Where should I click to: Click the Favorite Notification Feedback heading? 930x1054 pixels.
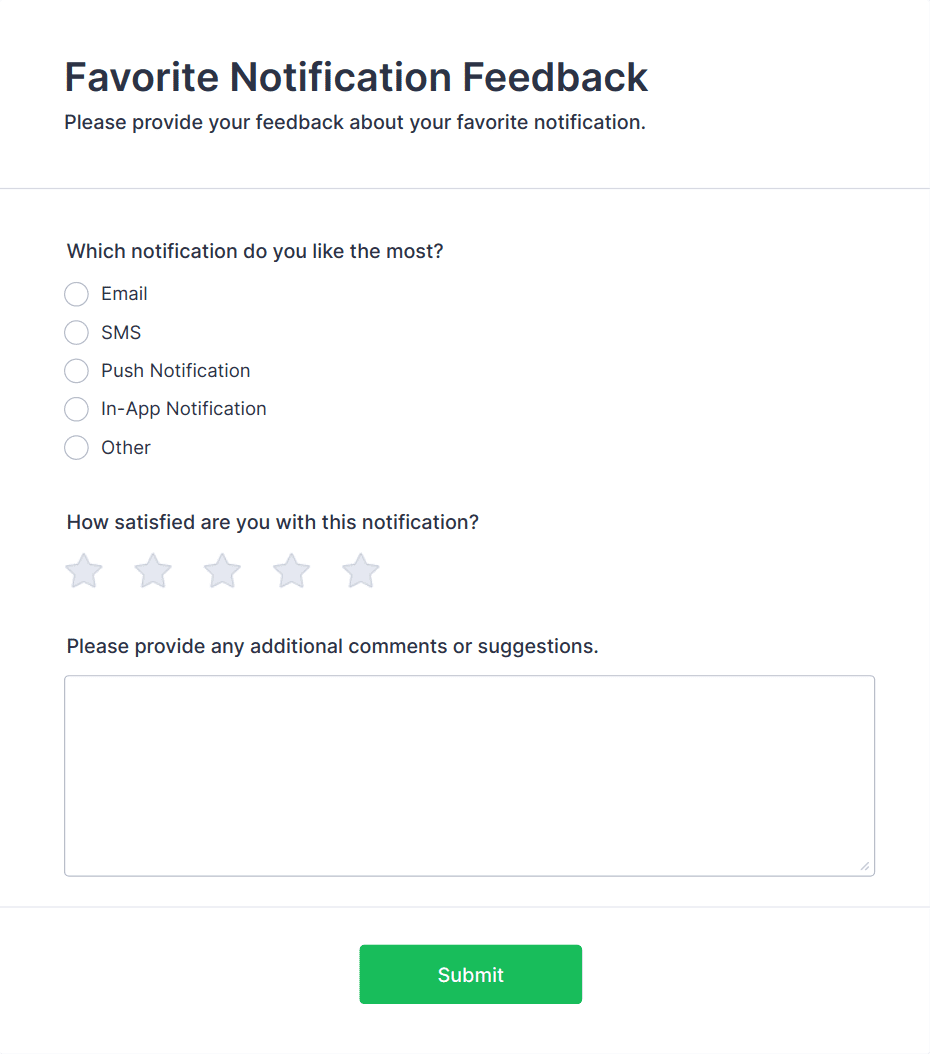tap(356, 77)
